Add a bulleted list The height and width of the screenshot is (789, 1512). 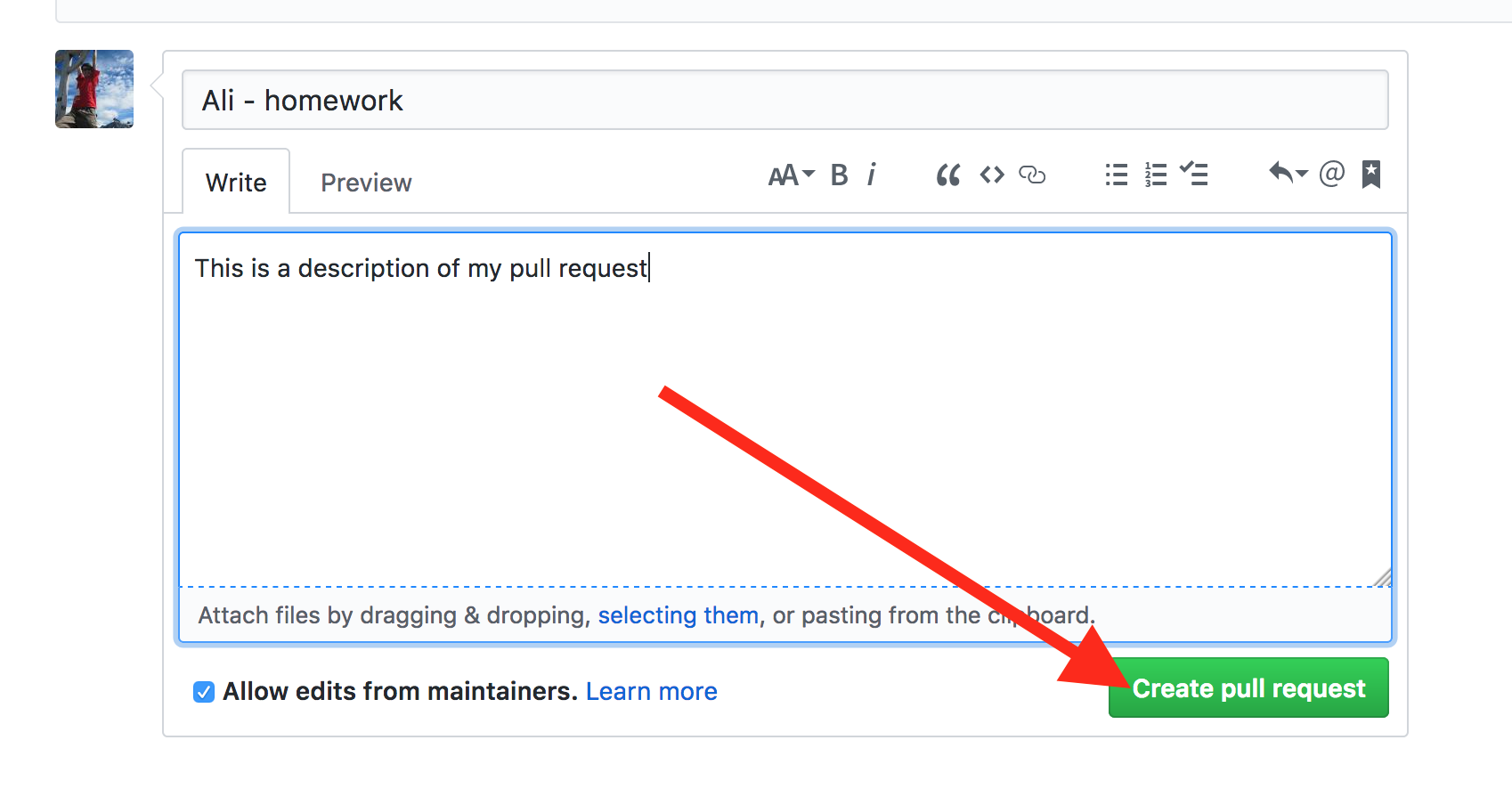pos(1116,175)
